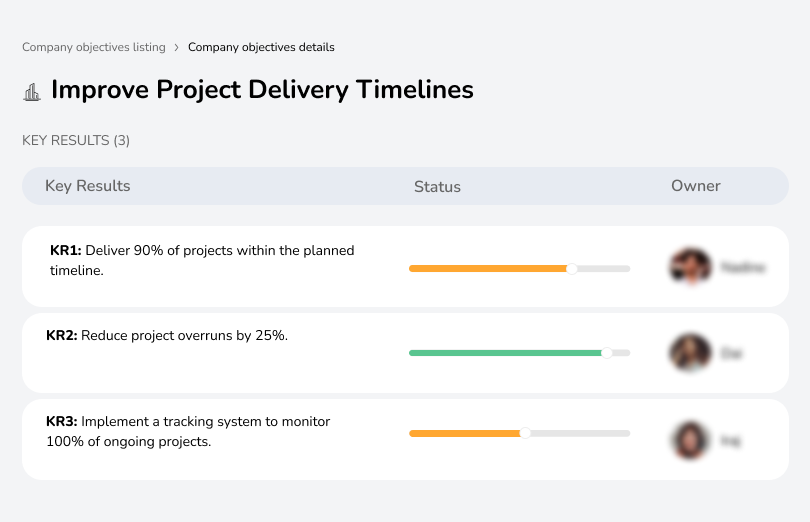This screenshot has height=522, width=810.
Task: Open KR2 Reduce project overruns text
Action: coord(167,335)
